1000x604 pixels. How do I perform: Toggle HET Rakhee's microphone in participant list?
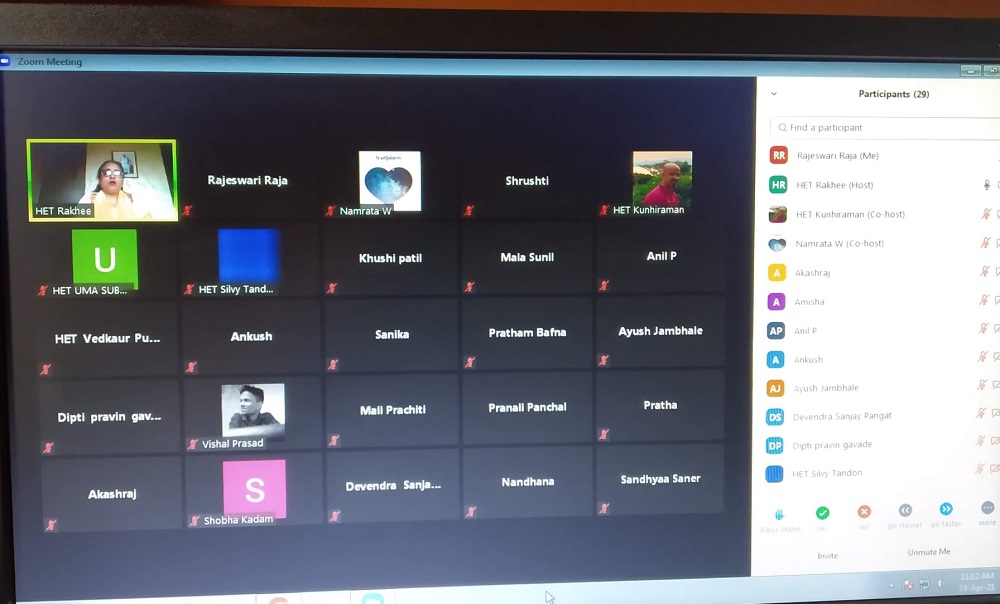coord(986,185)
